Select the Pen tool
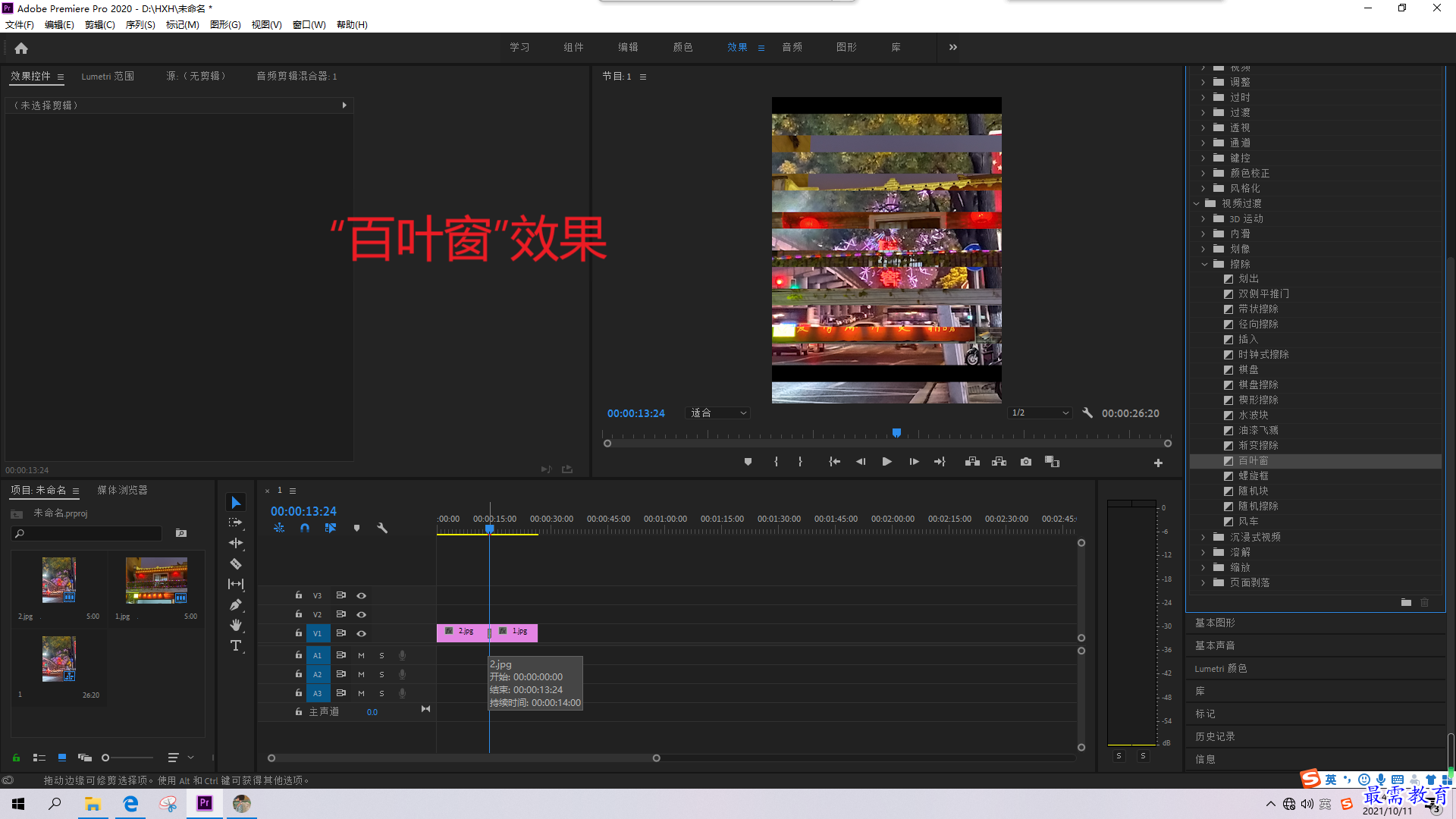Screen dimensions: 1456x819 [236, 604]
